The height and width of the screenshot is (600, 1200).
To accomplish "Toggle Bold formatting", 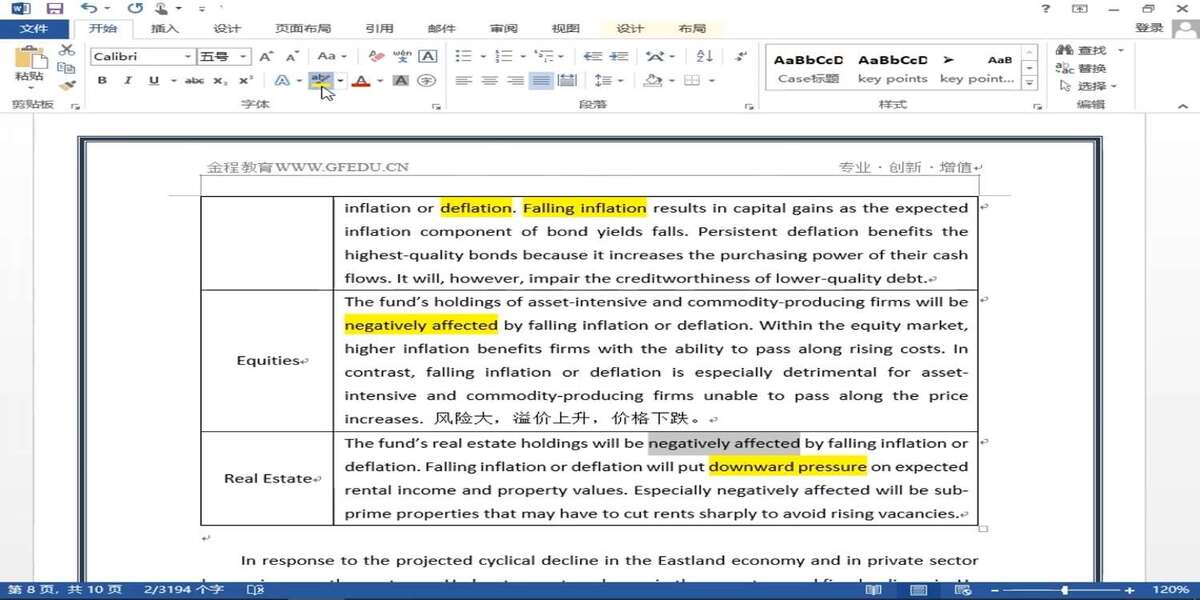I will 102,81.
